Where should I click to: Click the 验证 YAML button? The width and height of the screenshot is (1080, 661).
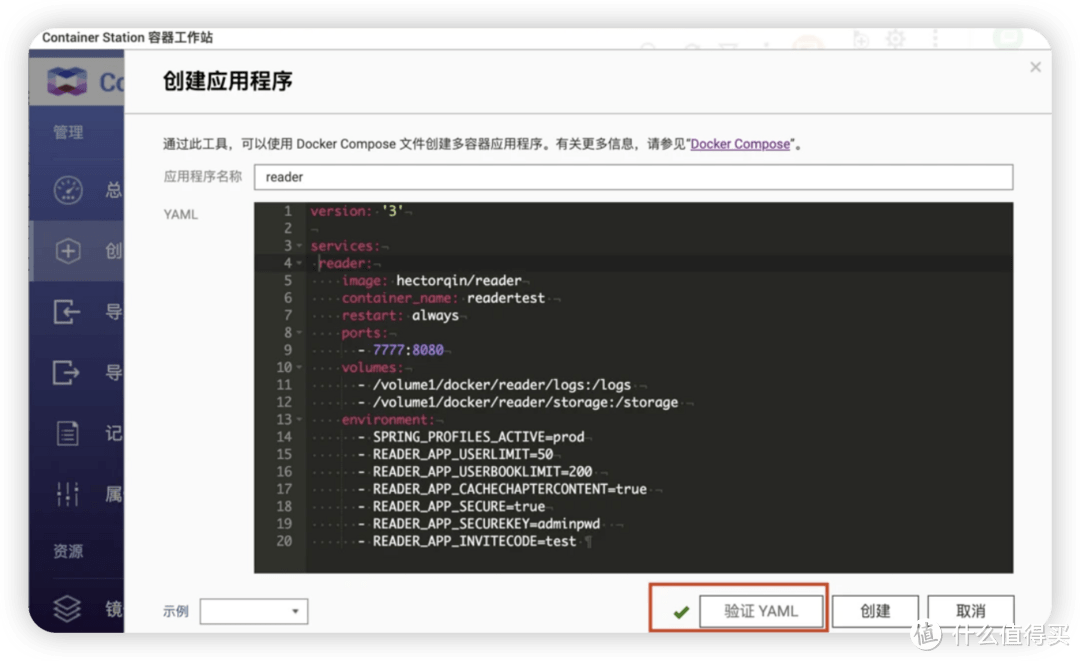coord(761,611)
